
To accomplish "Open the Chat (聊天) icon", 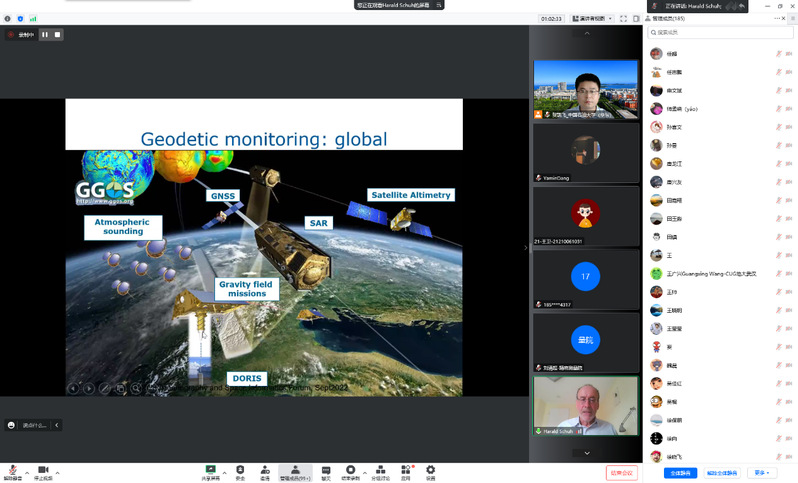I will [x=326, y=471].
